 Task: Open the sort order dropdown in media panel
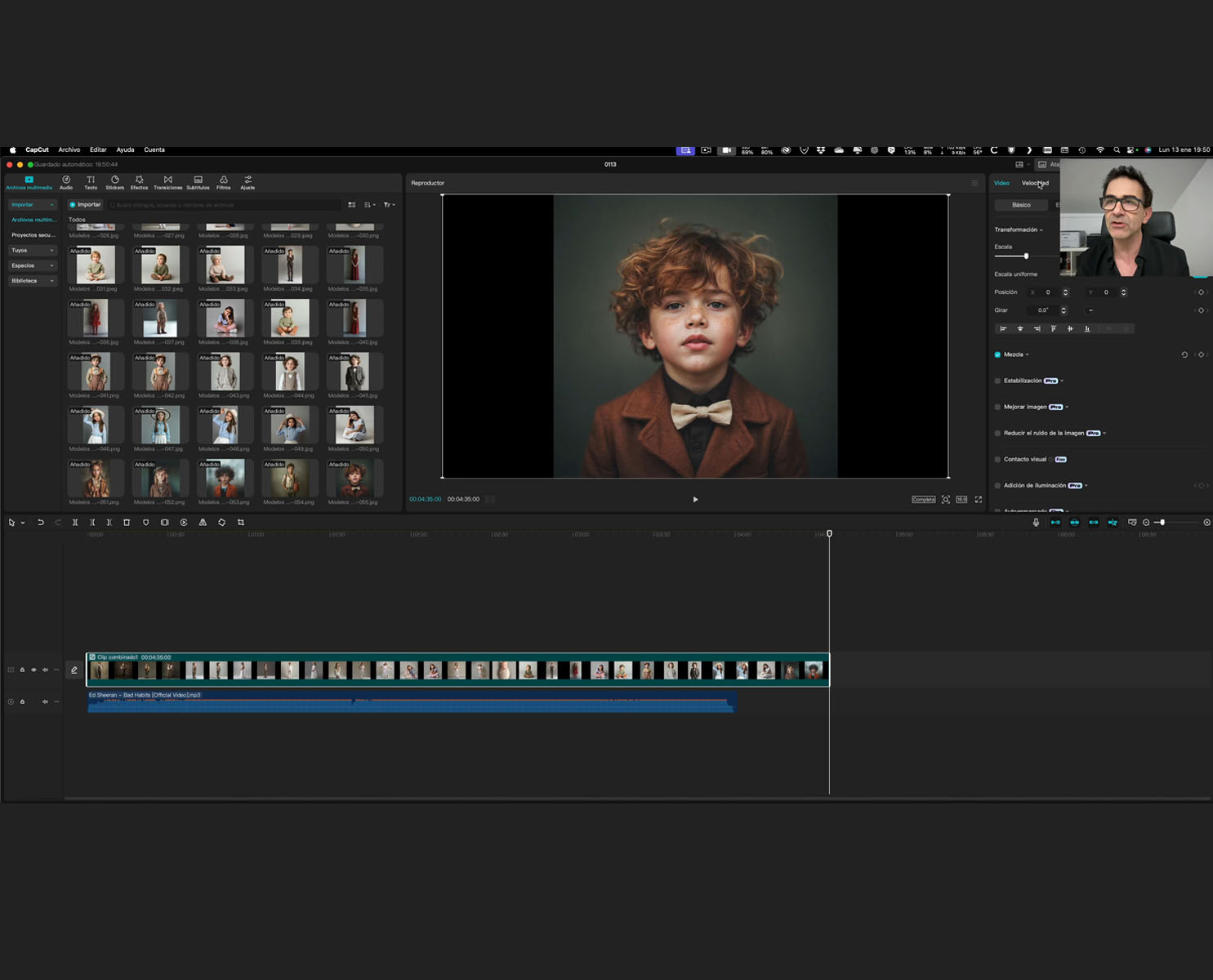pyautogui.click(x=370, y=205)
